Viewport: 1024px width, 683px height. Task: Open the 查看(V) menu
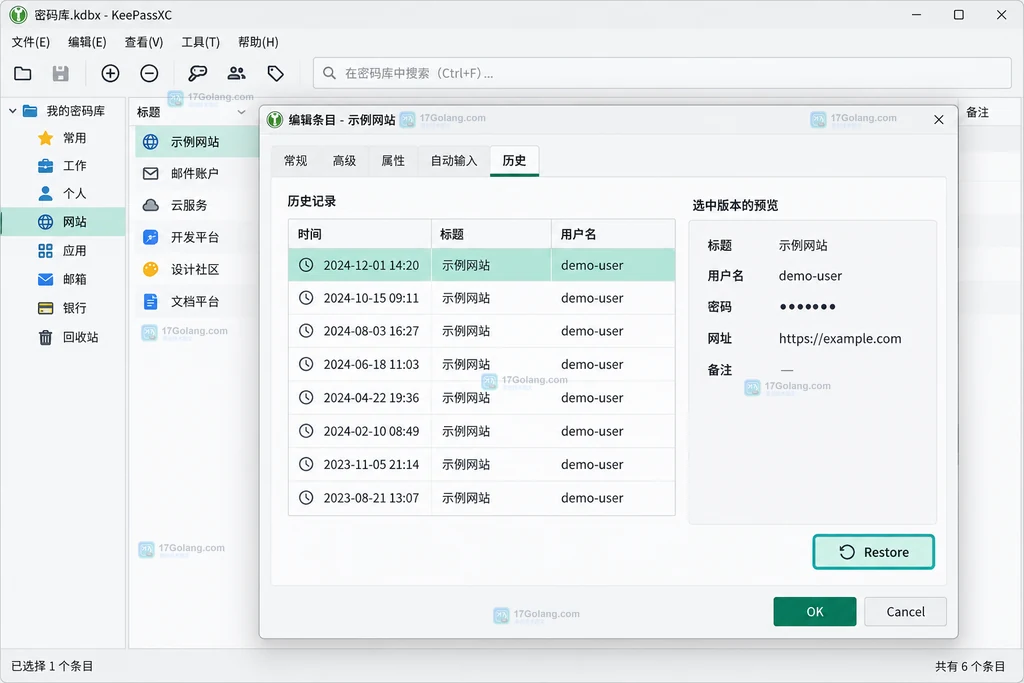(144, 42)
